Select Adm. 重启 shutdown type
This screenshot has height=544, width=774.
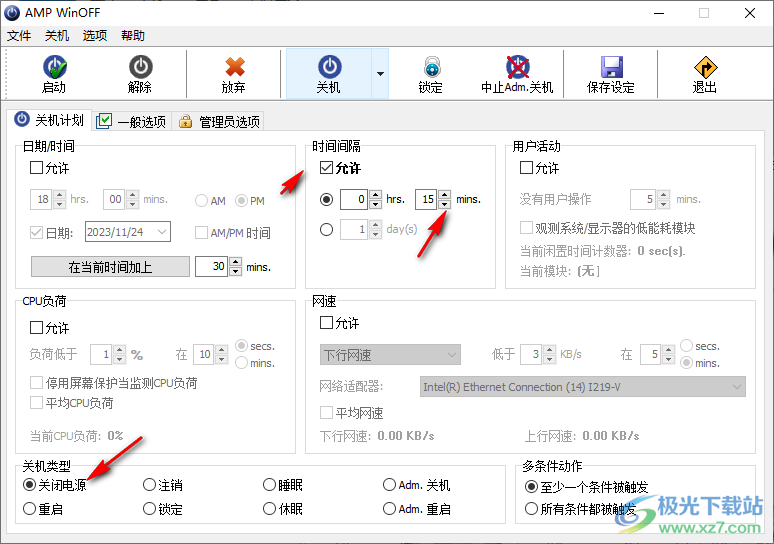[389, 508]
